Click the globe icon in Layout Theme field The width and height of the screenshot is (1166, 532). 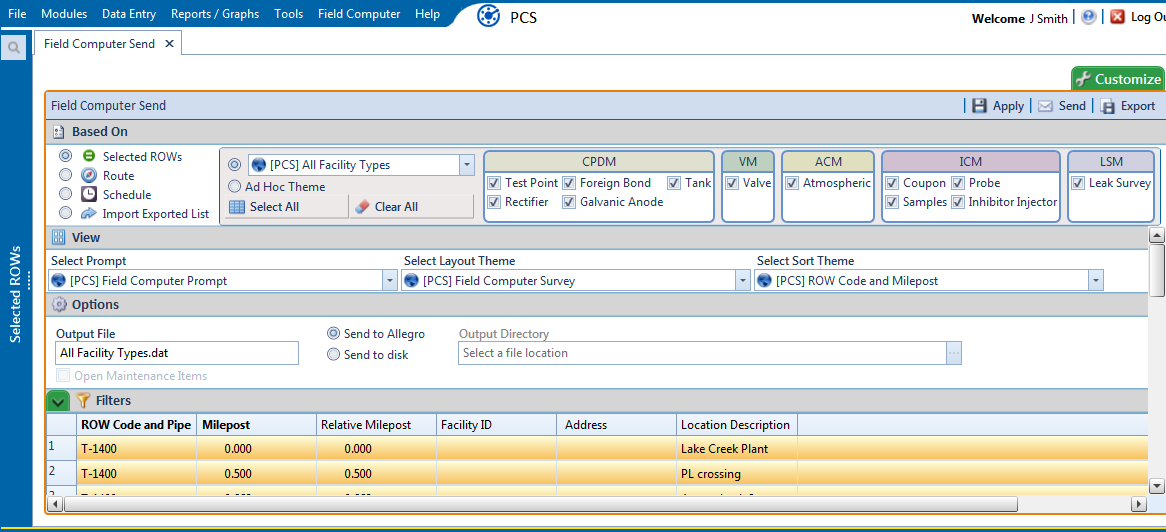point(411,281)
